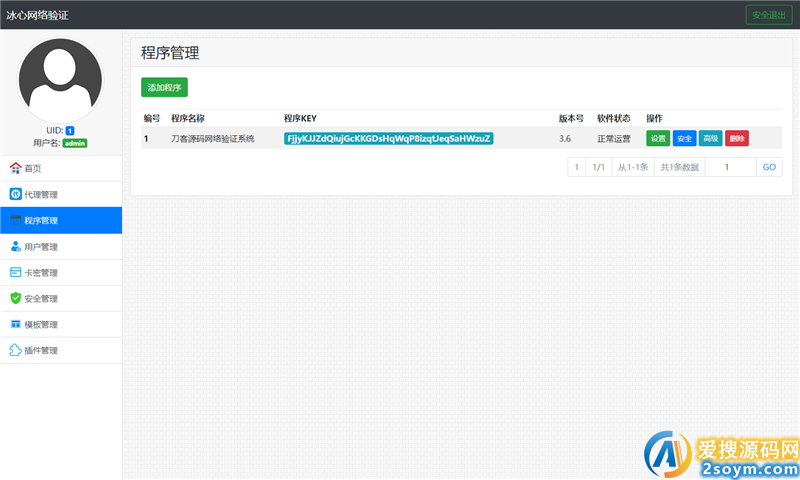Click the shield icon beside 安全管理
800x480 pixels.
click(15, 298)
